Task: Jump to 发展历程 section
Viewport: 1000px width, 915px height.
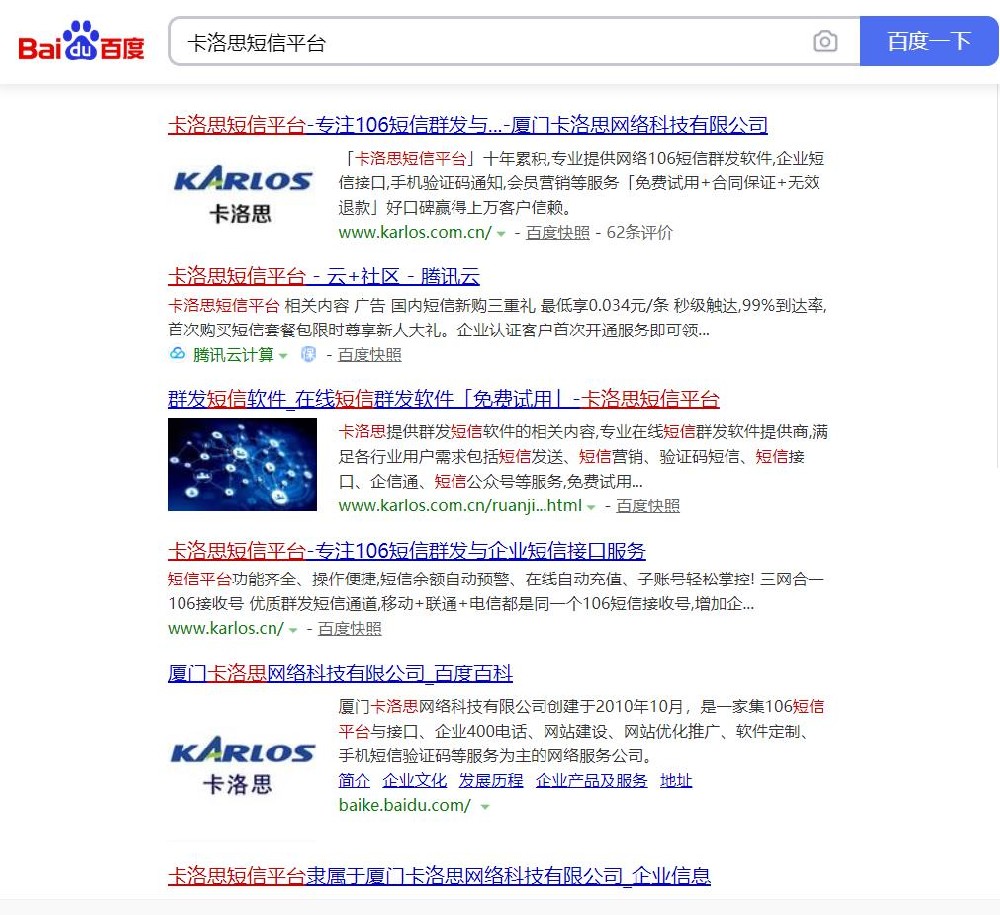Action: pyautogui.click(x=491, y=780)
